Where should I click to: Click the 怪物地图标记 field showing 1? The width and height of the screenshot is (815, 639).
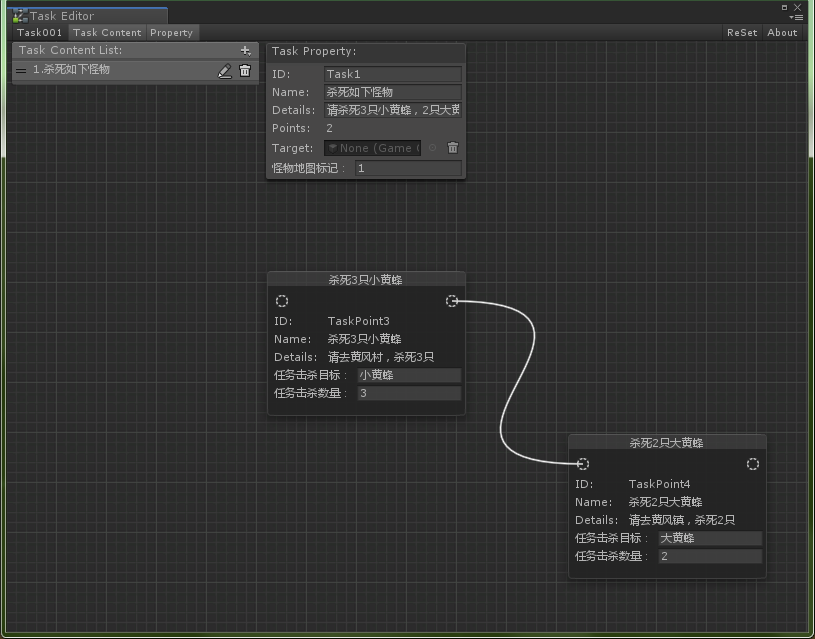(x=408, y=168)
